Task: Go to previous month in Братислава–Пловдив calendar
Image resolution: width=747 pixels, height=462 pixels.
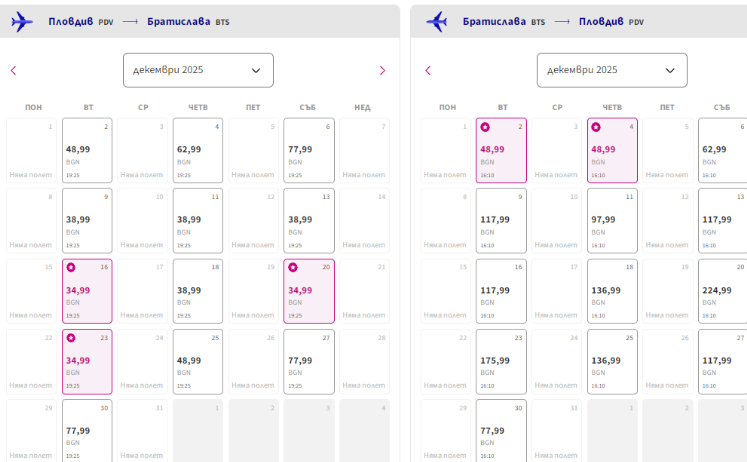Action: click(x=428, y=70)
